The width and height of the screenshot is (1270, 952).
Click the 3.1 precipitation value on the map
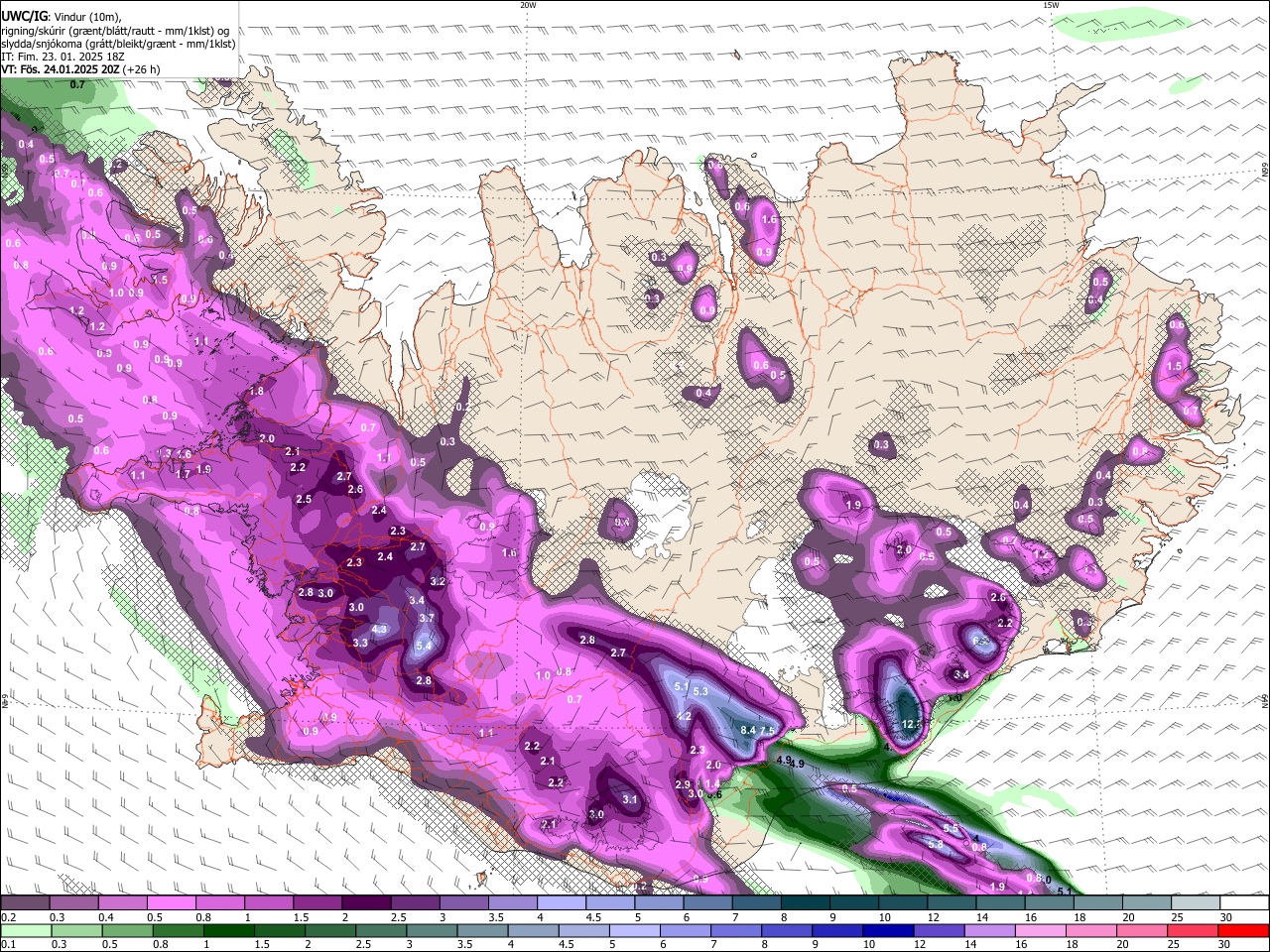pyautogui.click(x=629, y=799)
